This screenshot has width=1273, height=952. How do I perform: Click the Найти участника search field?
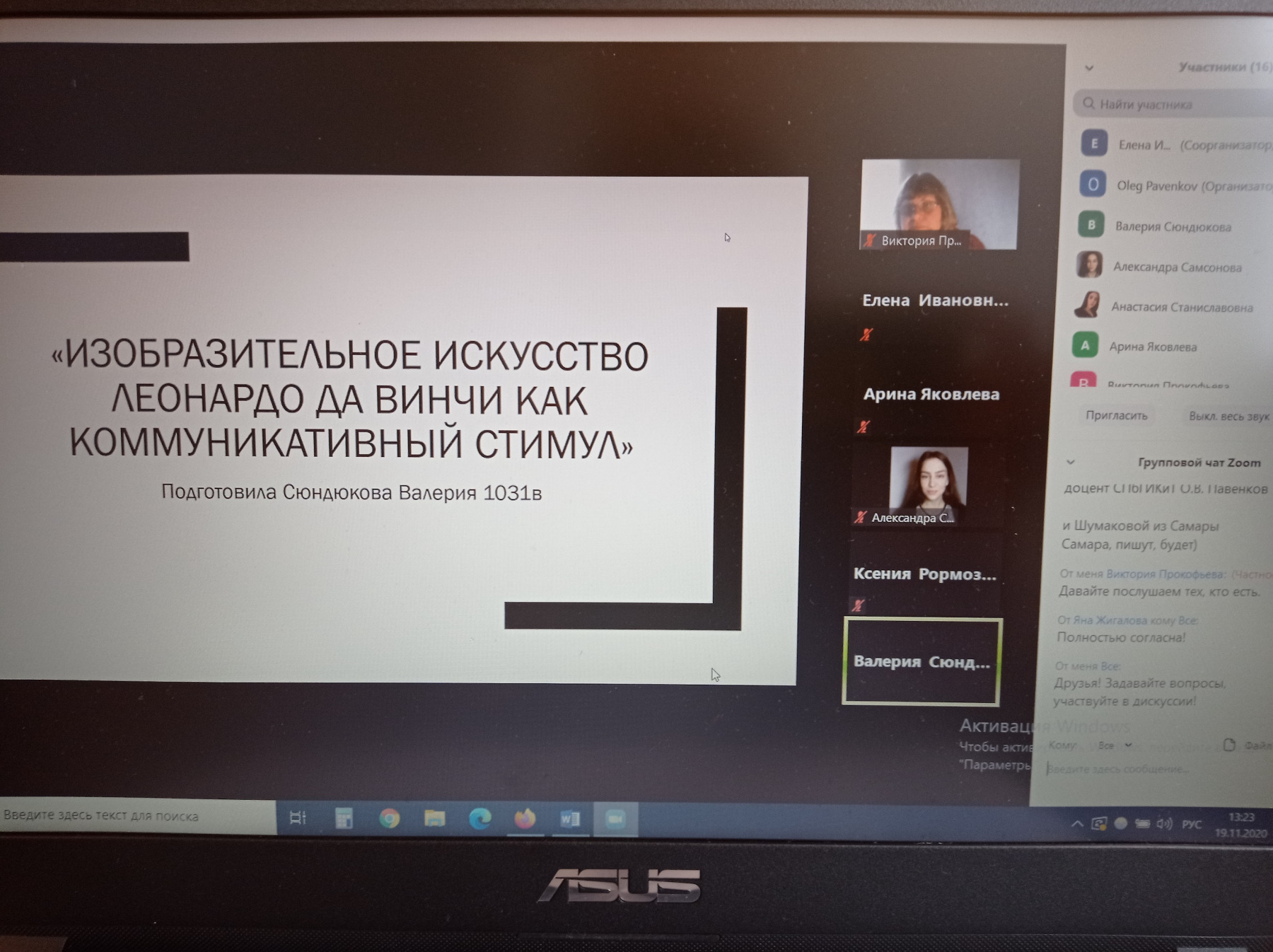(1174, 104)
